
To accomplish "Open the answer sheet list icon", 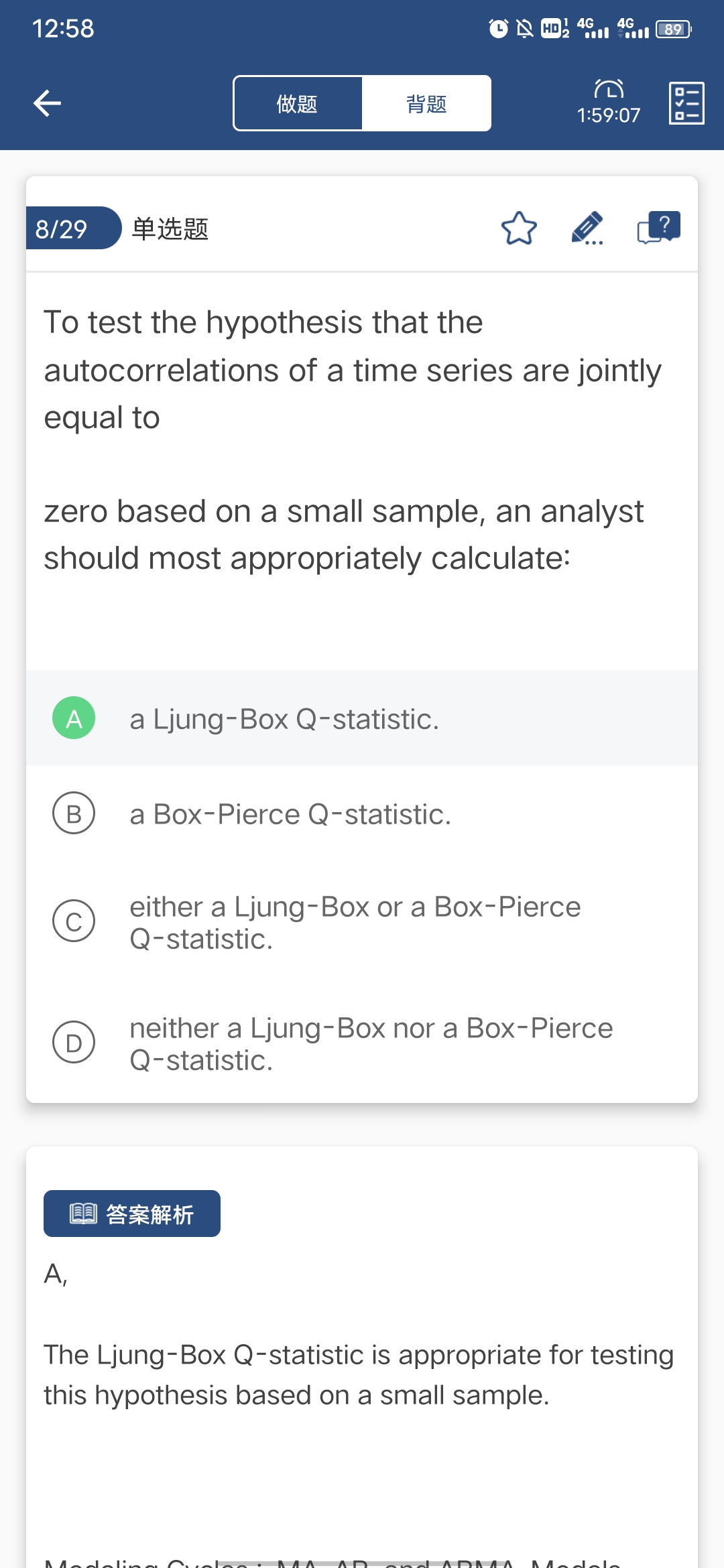I will [686, 103].
